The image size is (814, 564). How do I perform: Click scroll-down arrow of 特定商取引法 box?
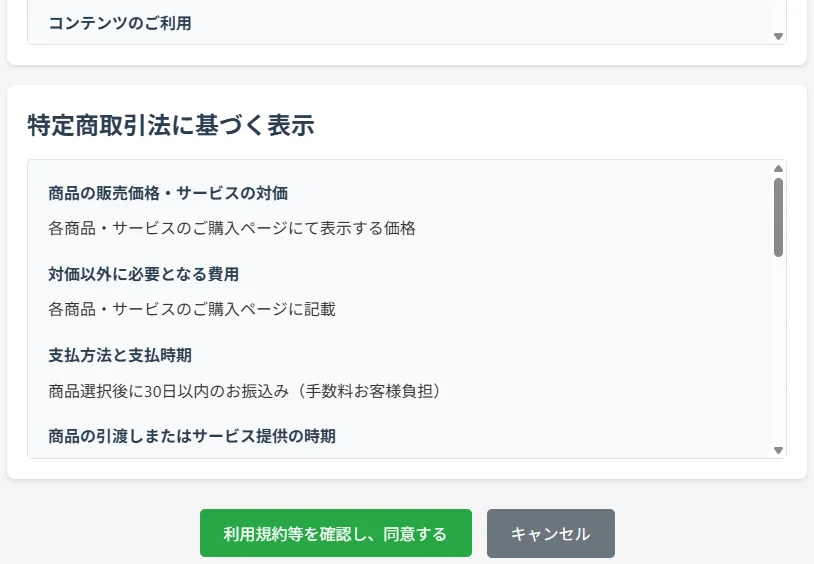[x=778, y=451]
